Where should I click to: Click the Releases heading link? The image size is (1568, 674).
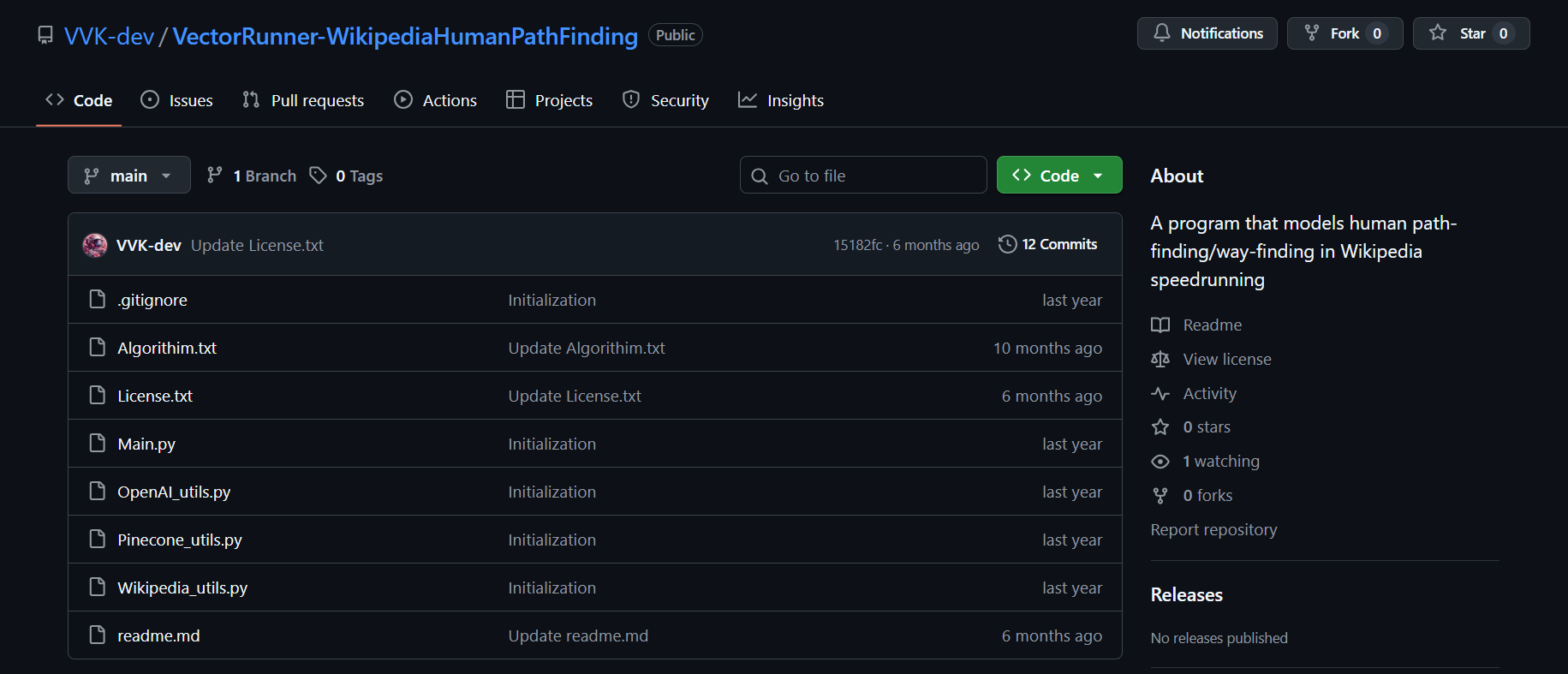click(x=1187, y=594)
